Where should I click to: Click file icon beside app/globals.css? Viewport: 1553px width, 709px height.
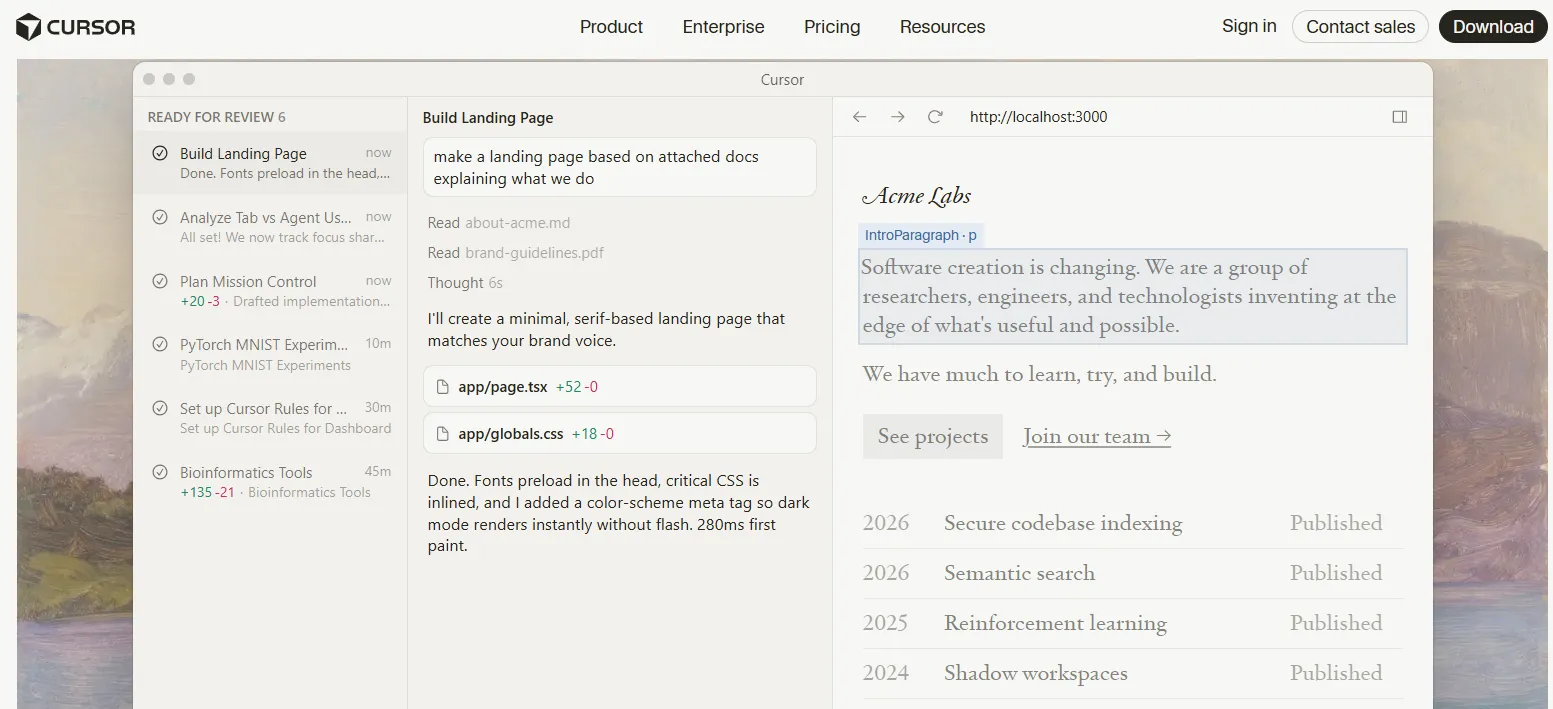tap(443, 434)
